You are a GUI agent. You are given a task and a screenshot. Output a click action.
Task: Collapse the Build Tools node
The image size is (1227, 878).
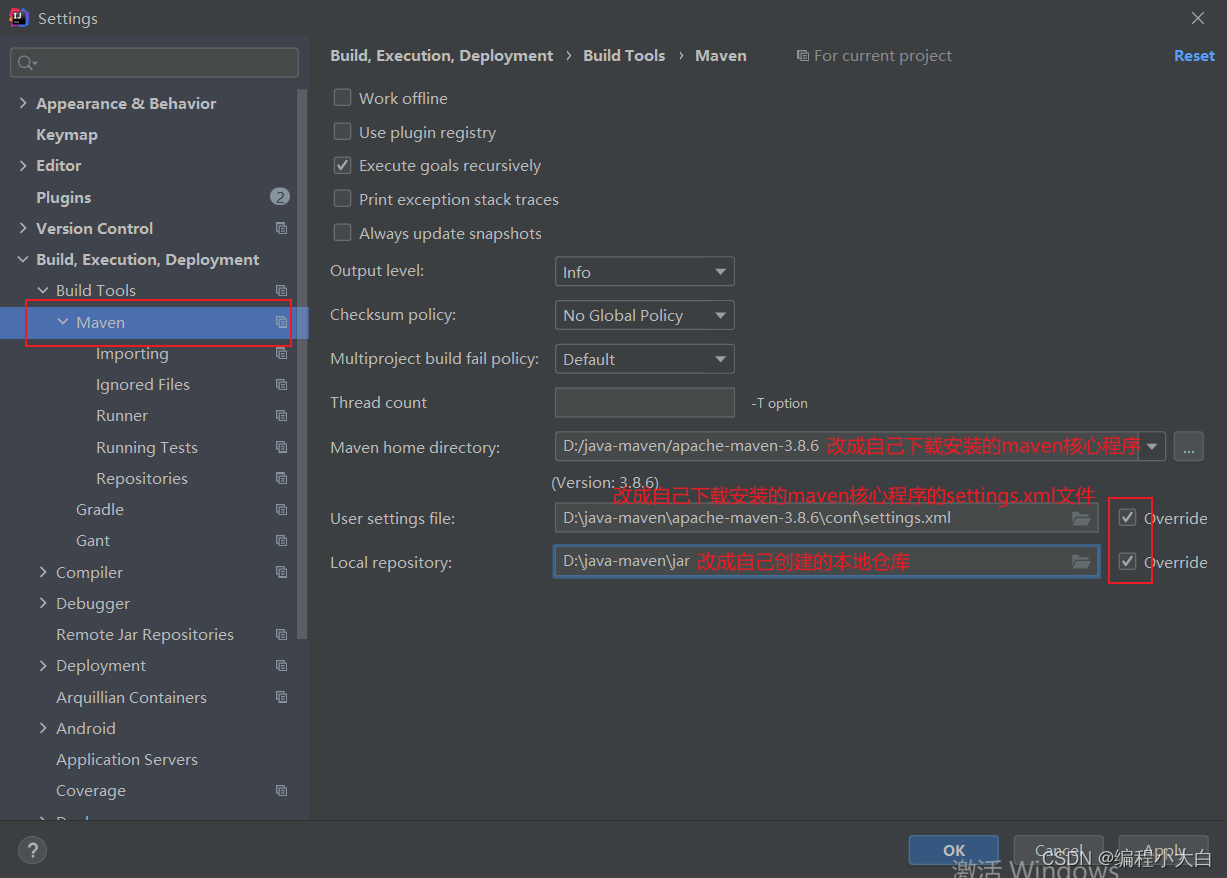(43, 290)
